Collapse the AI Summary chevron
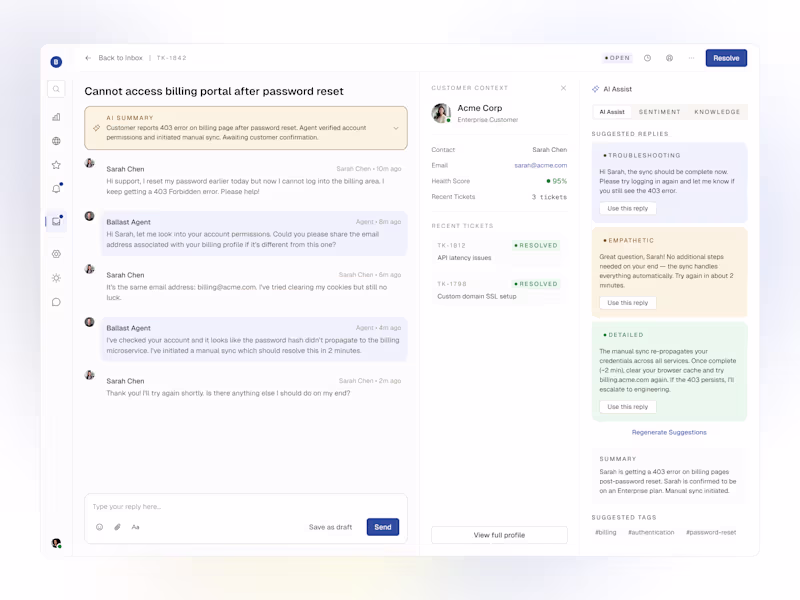Viewport: 800px width, 600px height. coord(396,128)
